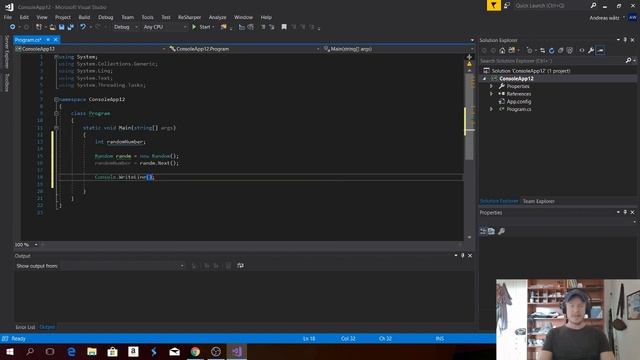Screen dimensions: 640x360
Task: Switch to Error List tab
Action: (25, 327)
